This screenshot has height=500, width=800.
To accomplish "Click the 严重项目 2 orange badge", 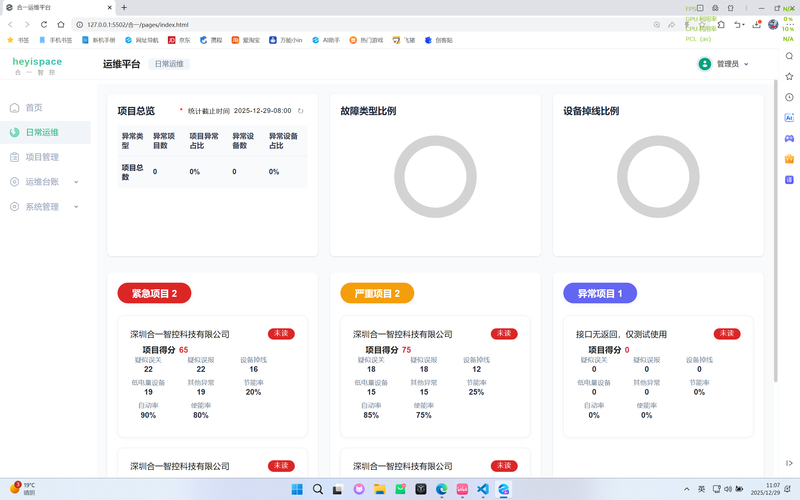I will pos(377,293).
